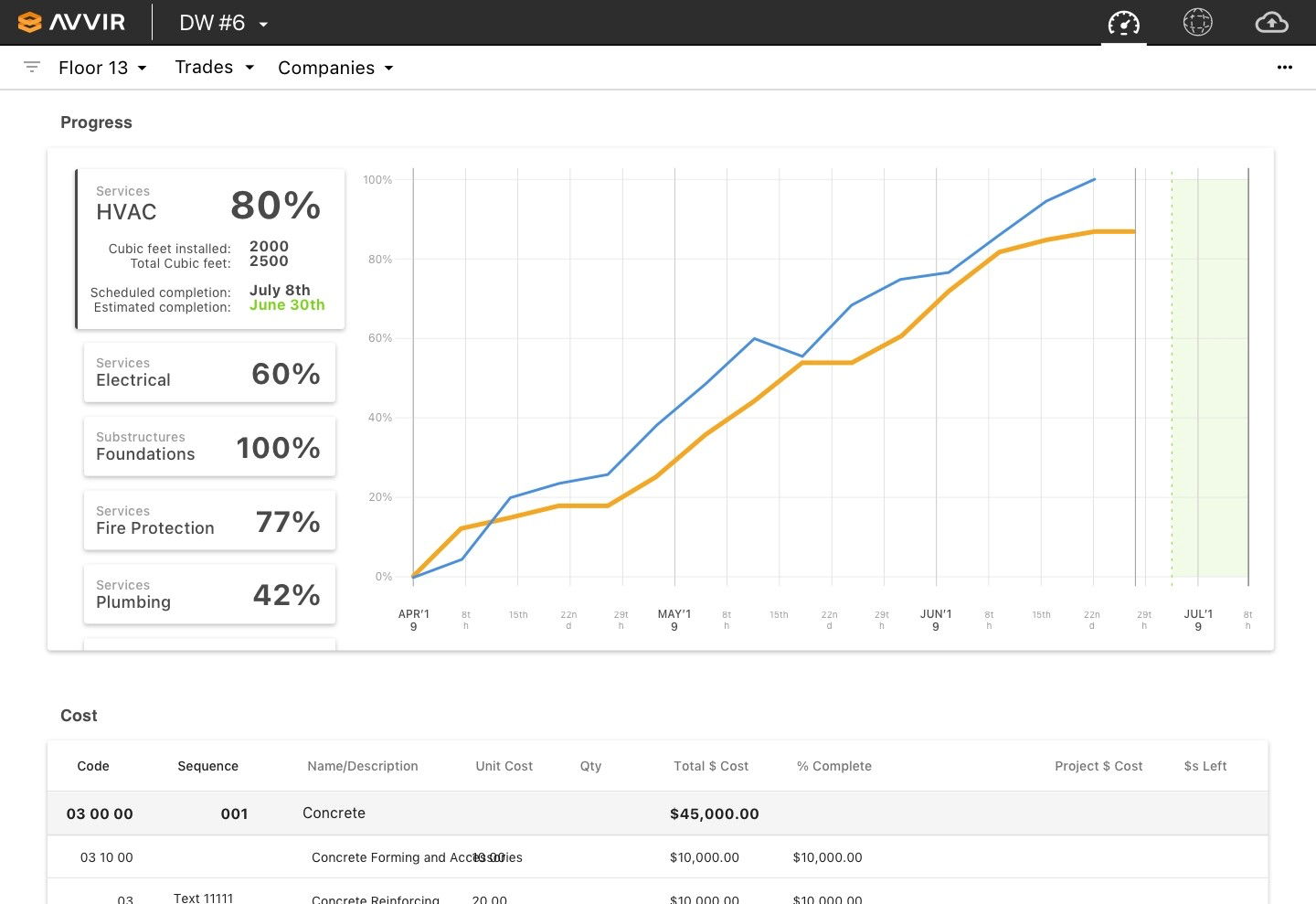The height and width of the screenshot is (904, 1316).
Task: Open the 3D model viewer globe icon
Action: 1197,22
